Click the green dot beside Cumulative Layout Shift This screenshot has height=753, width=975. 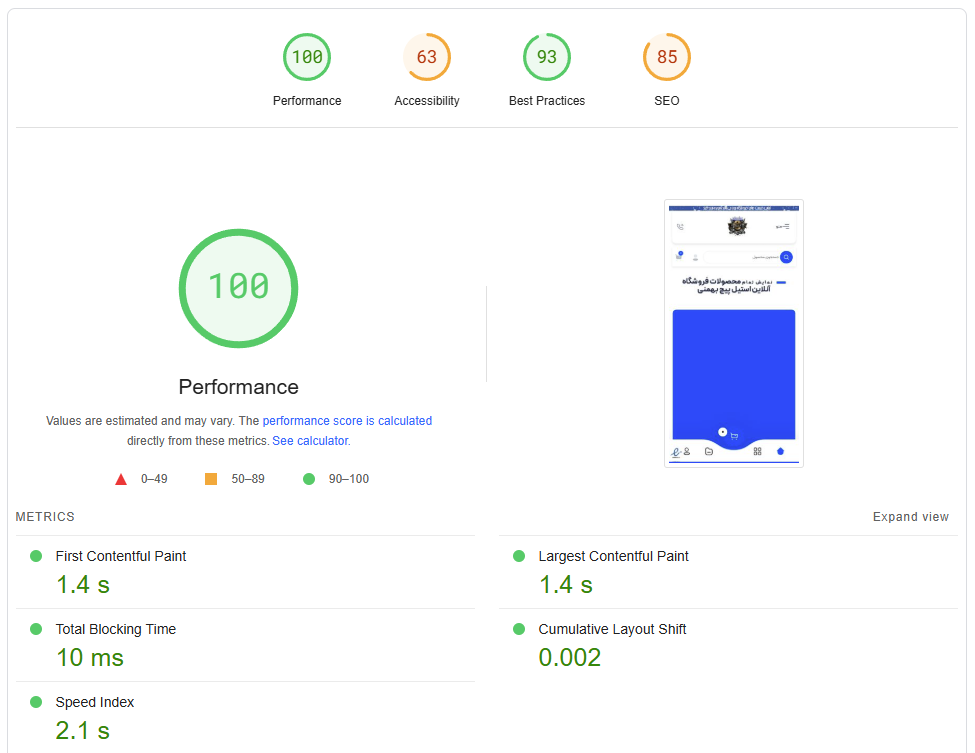point(519,629)
